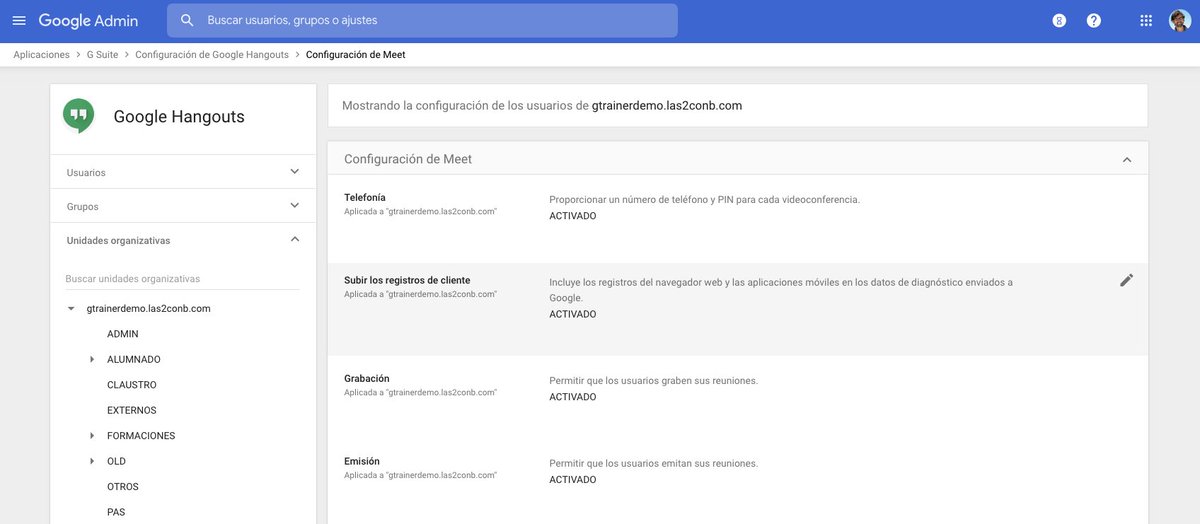Screen dimensions: 1200x524
Task: Open the main hamburger menu
Action: tap(19, 20)
